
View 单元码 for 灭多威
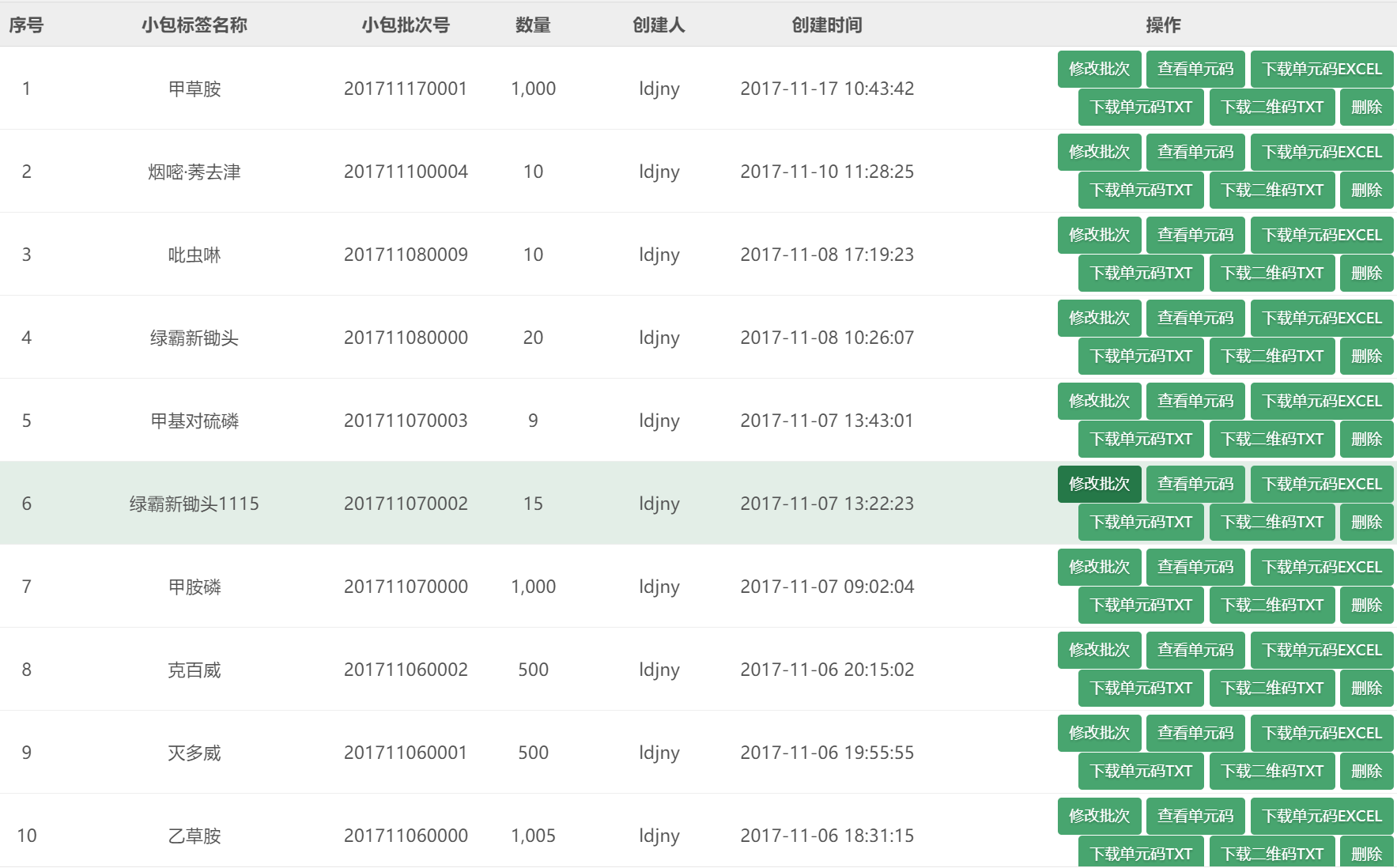[1195, 733]
